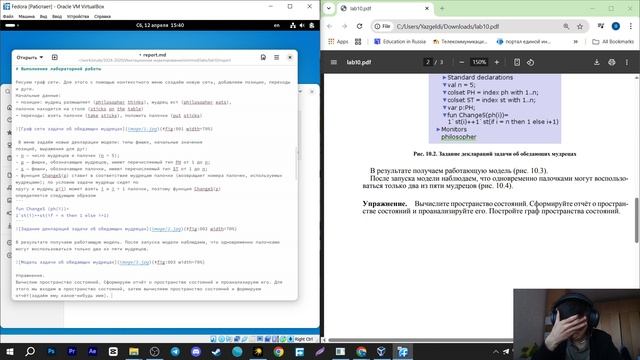The image size is (640, 360).
Task: Open a new Chrome tab
Action: pyautogui.click(x=442, y=8)
